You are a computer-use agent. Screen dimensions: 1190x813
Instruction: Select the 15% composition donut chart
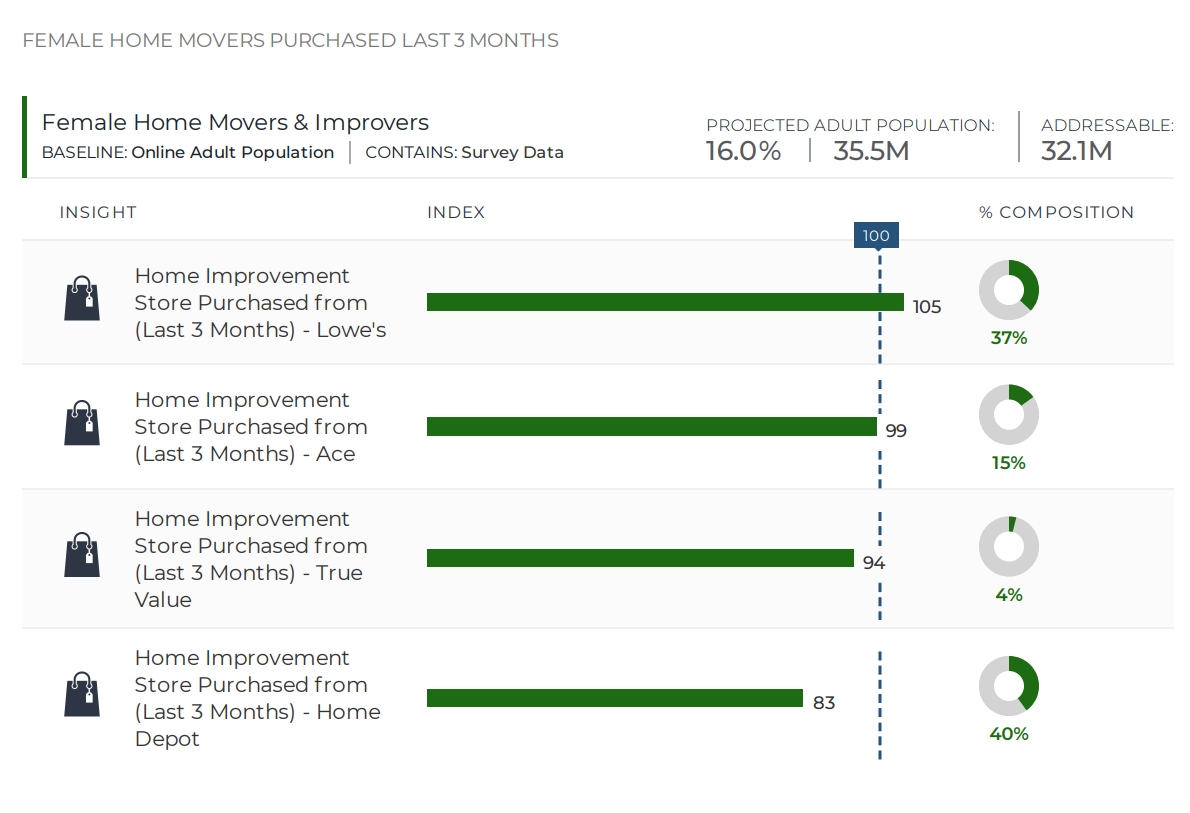[1009, 414]
